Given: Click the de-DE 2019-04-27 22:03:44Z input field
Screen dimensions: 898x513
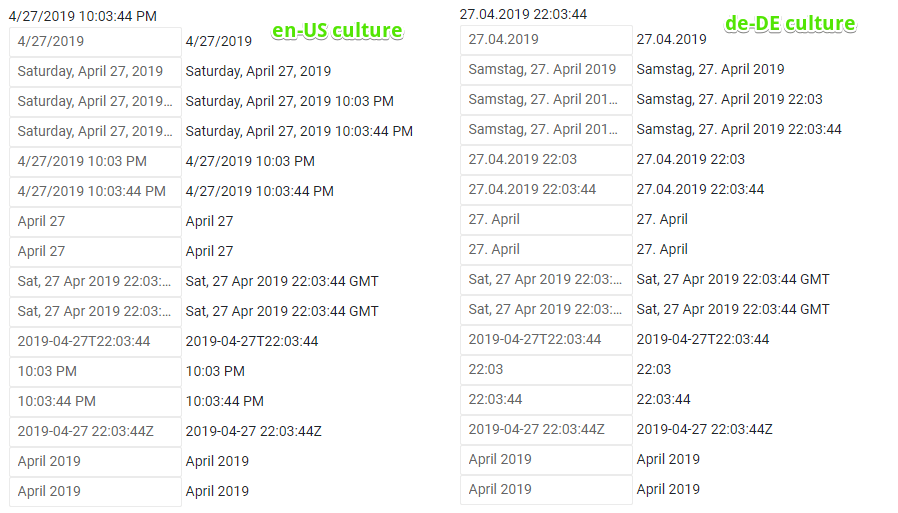Looking at the screenshot, I should click(x=546, y=430).
